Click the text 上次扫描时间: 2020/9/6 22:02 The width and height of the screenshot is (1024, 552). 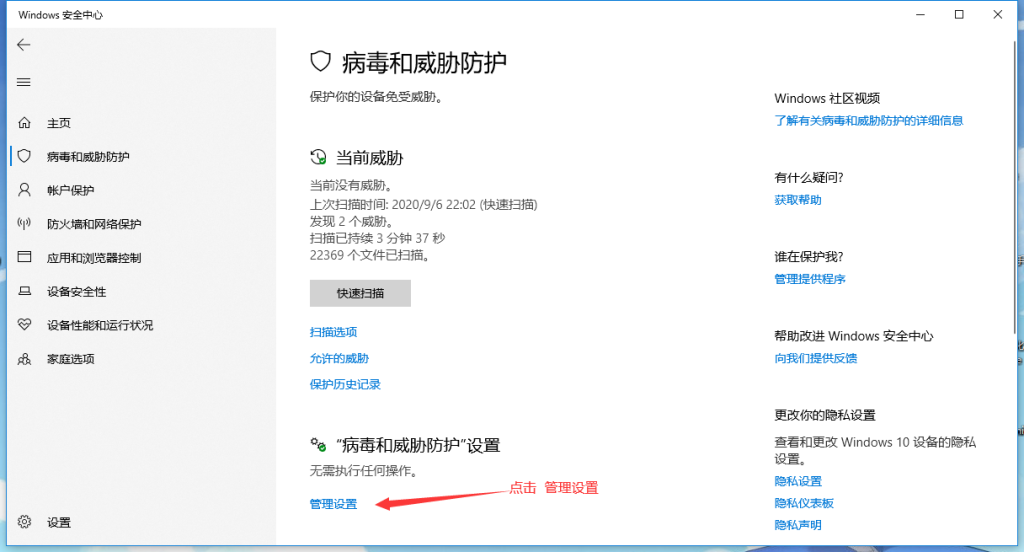point(392,204)
